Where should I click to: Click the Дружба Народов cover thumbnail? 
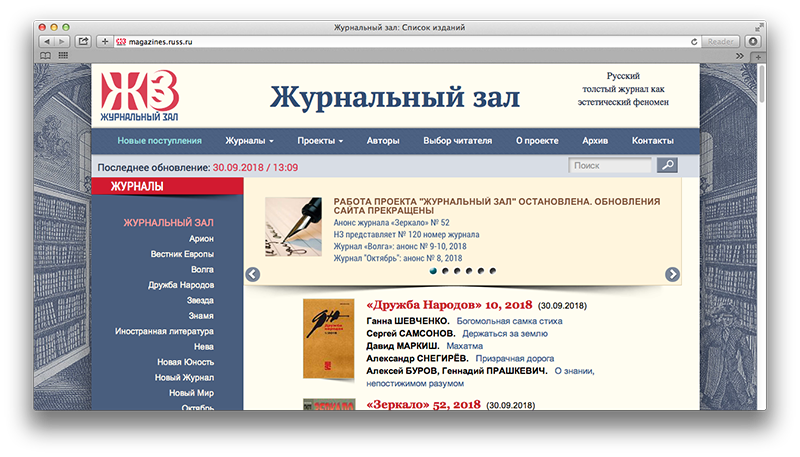point(329,340)
